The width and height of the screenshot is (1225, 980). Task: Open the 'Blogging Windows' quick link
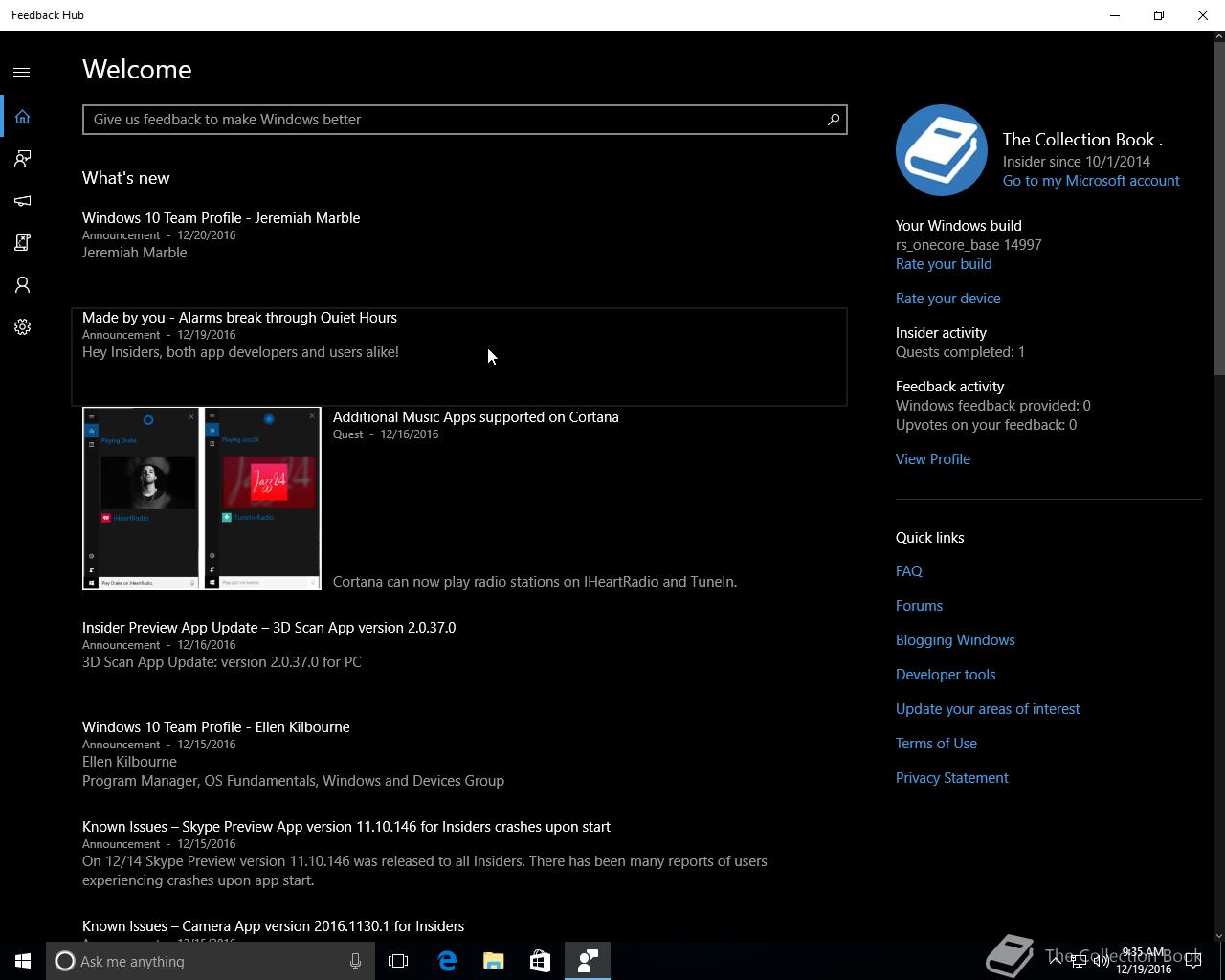tap(955, 640)
